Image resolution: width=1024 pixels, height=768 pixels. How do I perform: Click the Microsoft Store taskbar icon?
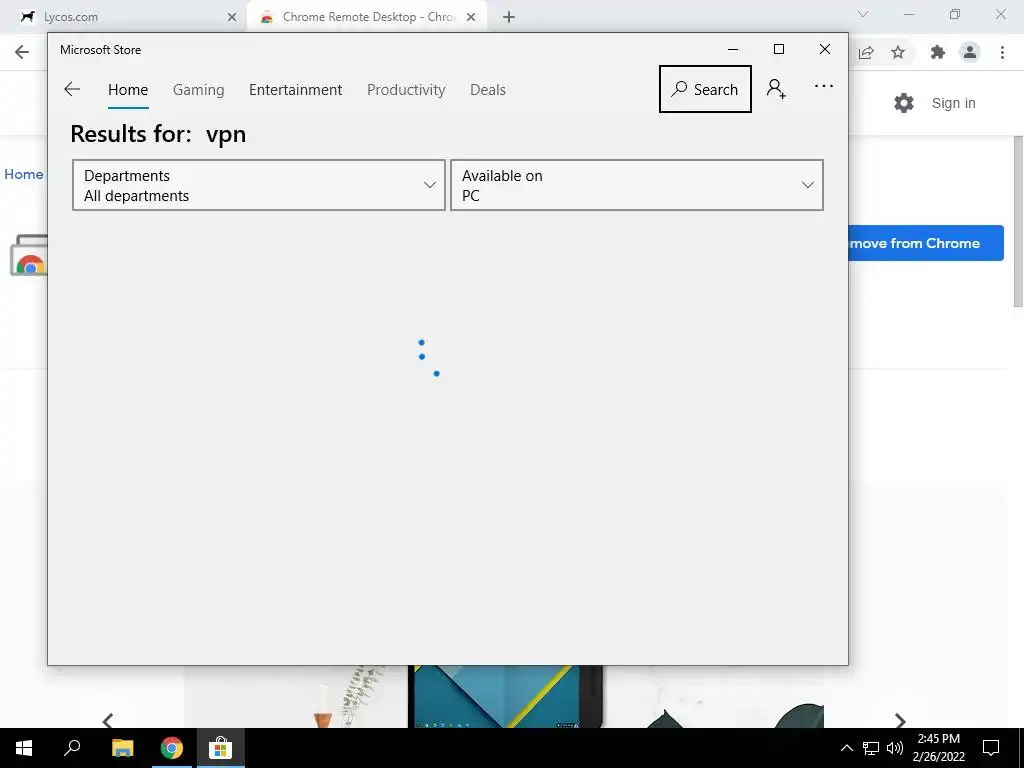(221, 748)
